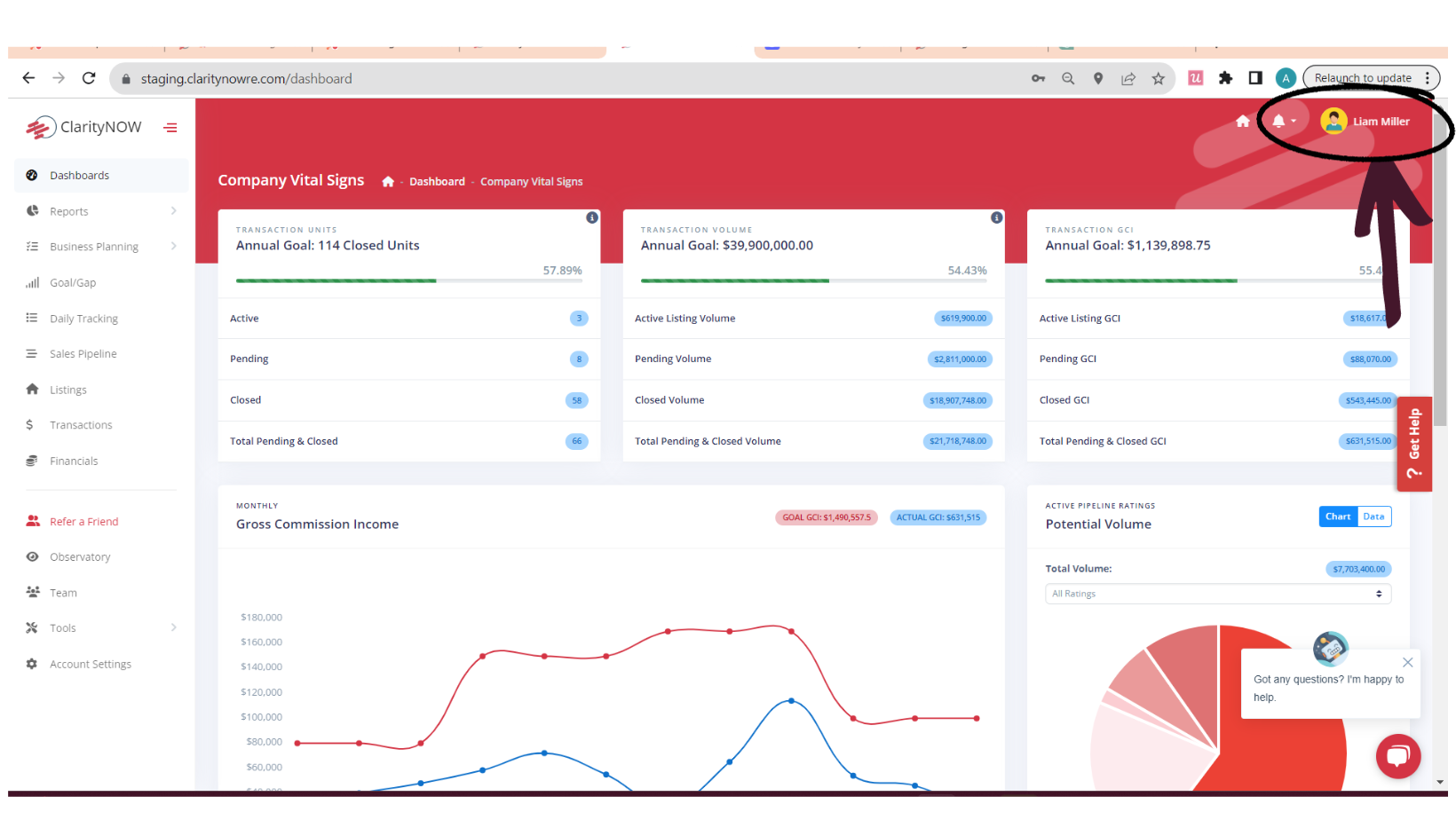This screenshot has width=1456, height=820.
Task: Click the header home icon
Action: pos(1243,122)
